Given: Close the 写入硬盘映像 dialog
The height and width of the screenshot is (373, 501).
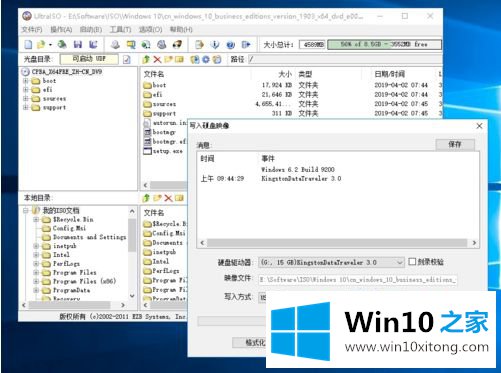Looking at the screenshot, I should [479, 126].
